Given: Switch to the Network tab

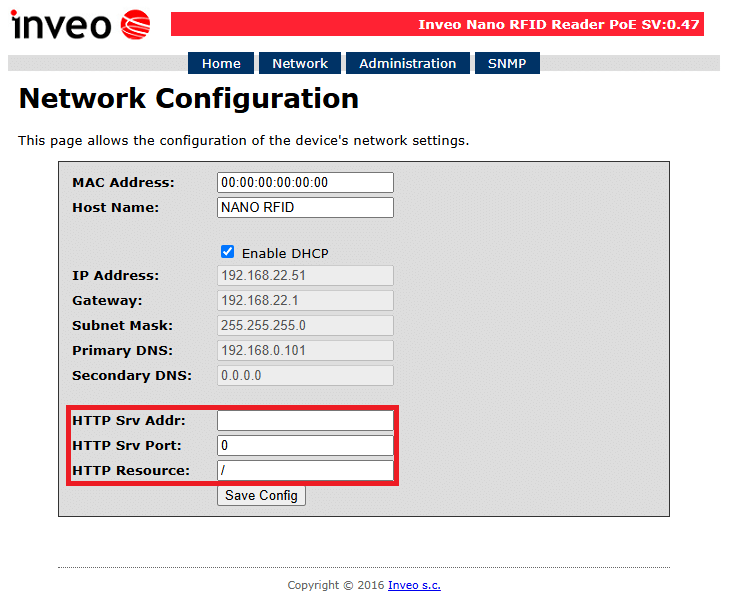Looking at the screenshot, I should [300, 63].
